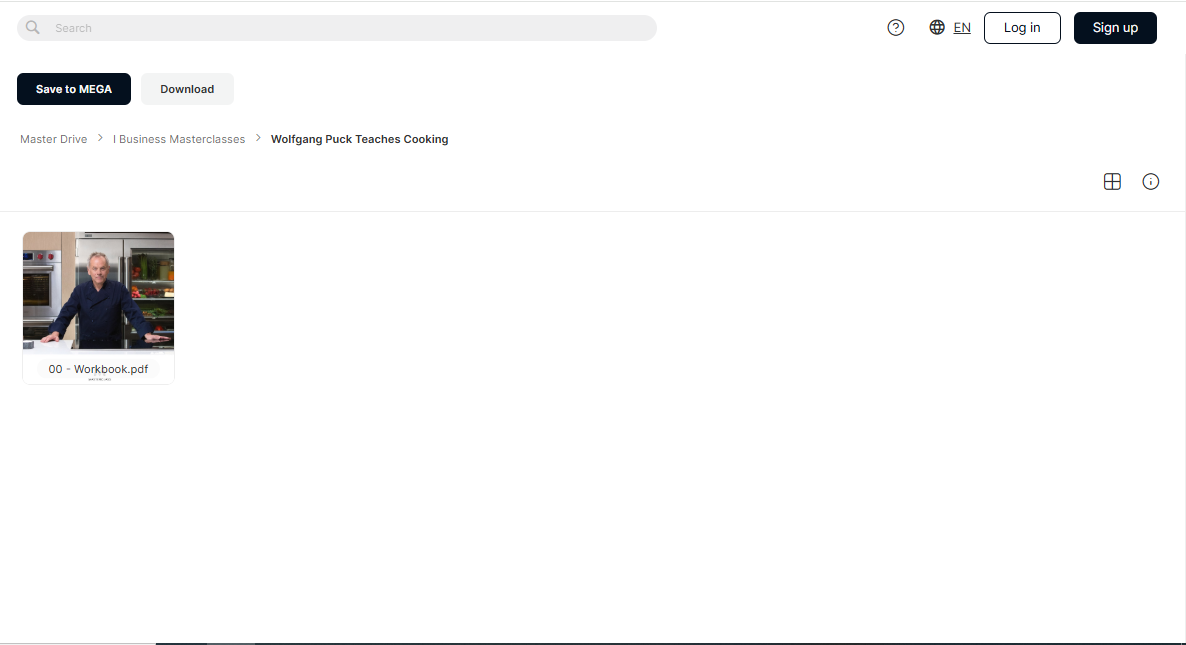Open the help question mark icon
This screenshot has height=645, width=1186.
point(896,28)
